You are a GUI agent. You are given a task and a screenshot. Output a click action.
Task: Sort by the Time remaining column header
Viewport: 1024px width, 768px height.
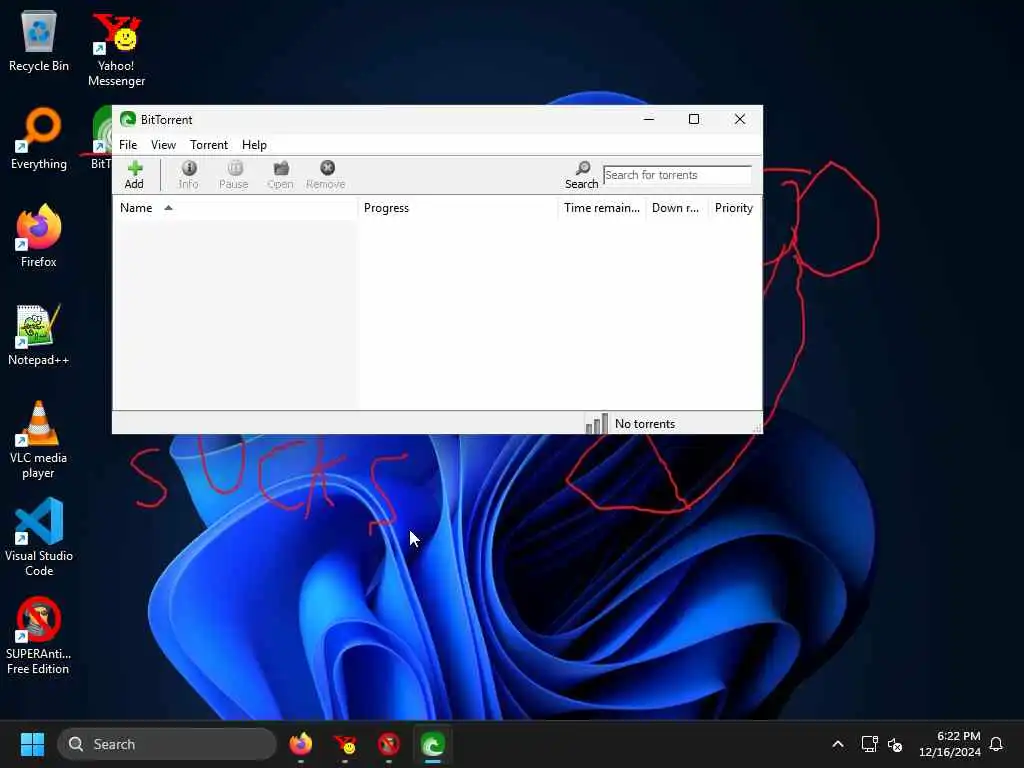pyautogui.click(x=601, y=208)
